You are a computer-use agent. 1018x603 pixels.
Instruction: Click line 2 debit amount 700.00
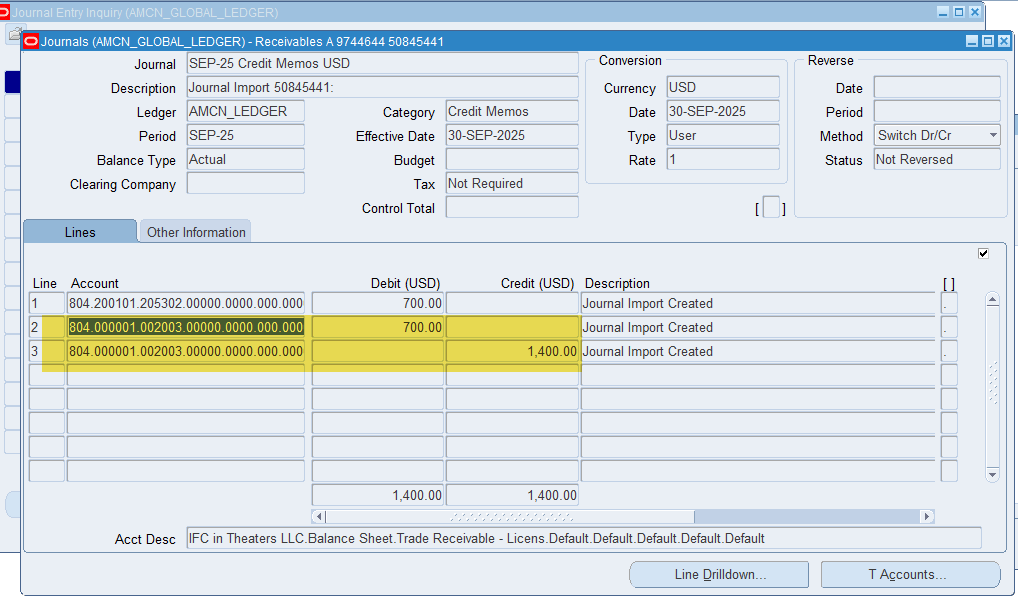pos(378,327)
